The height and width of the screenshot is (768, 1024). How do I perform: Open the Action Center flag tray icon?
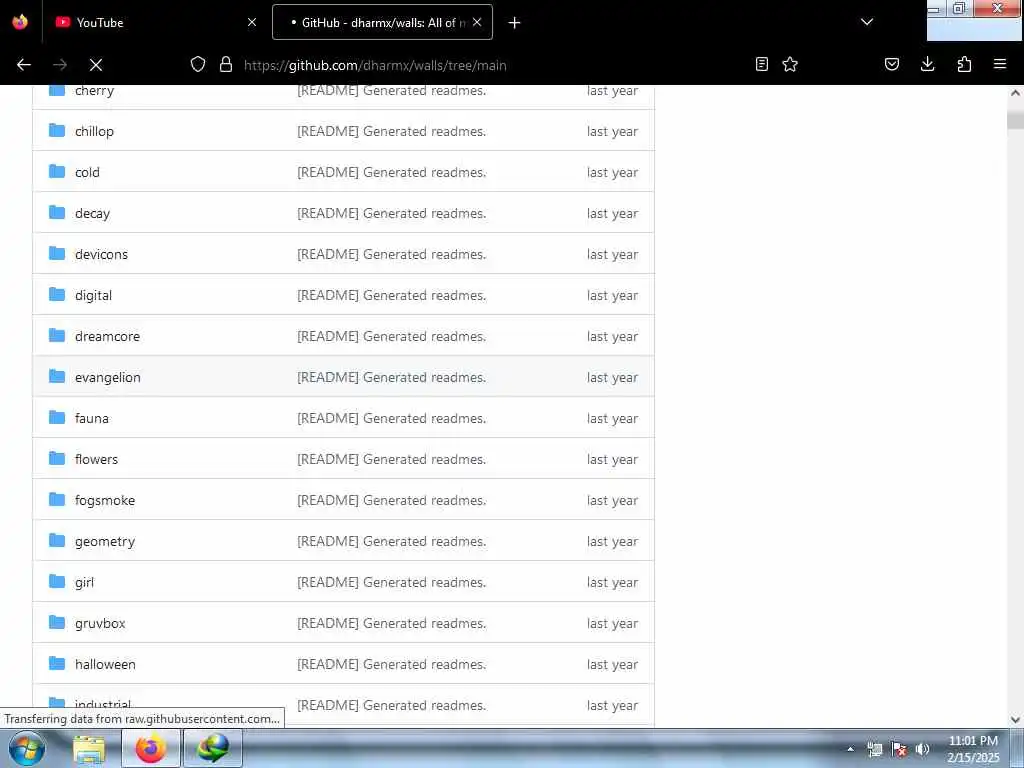click(x=899, y=749)
